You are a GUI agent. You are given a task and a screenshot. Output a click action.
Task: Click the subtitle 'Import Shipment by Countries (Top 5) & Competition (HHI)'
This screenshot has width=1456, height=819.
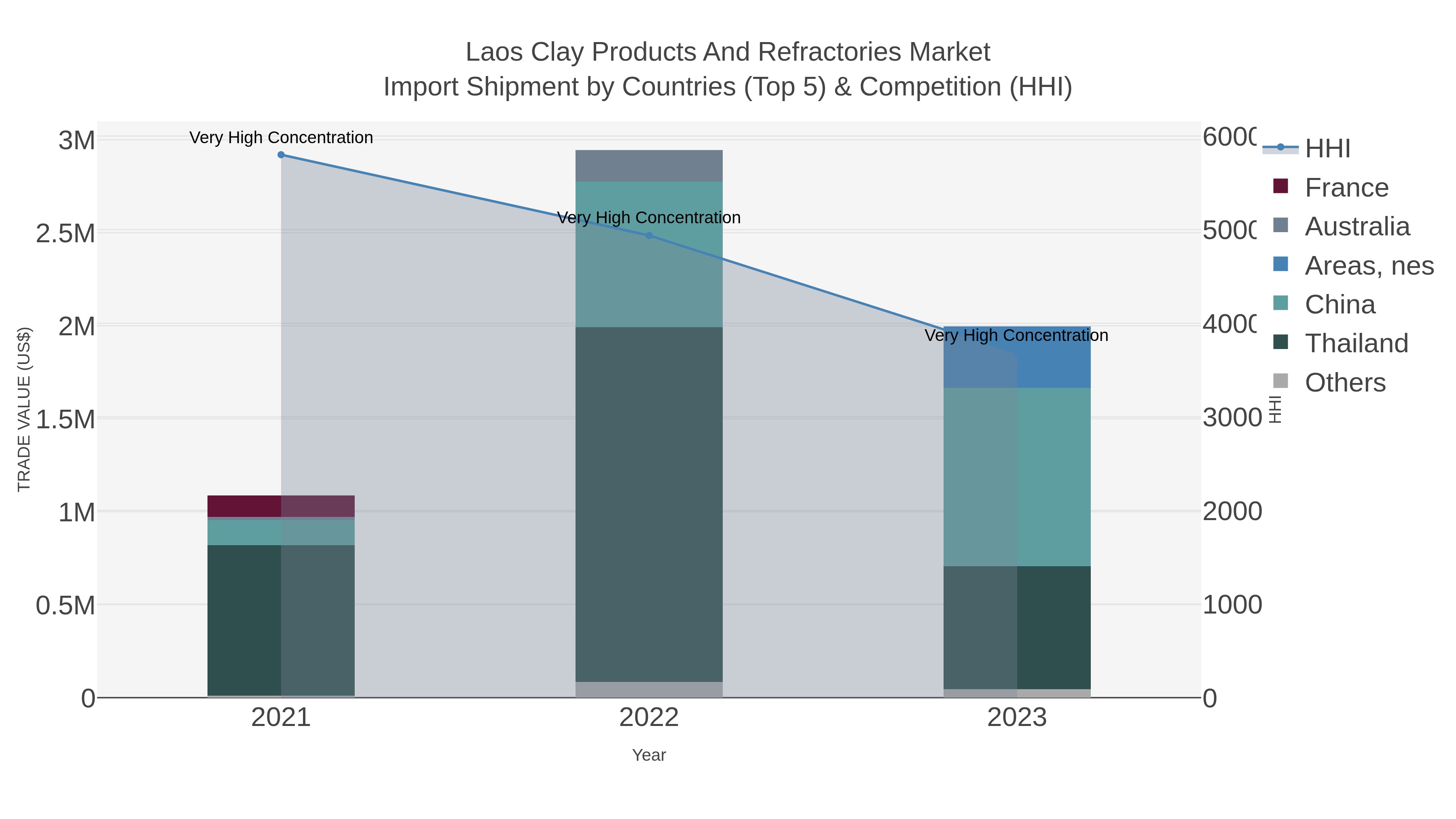click(x=728, y=87)
